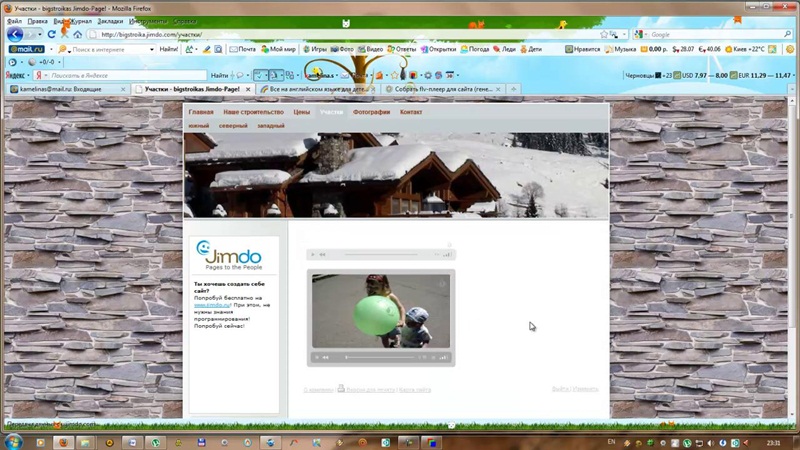Image resolution: width=800 pixels, height=450 pixels.
Task: Expand the Mail.ru search field dropdown
Action: pos(152,48)
